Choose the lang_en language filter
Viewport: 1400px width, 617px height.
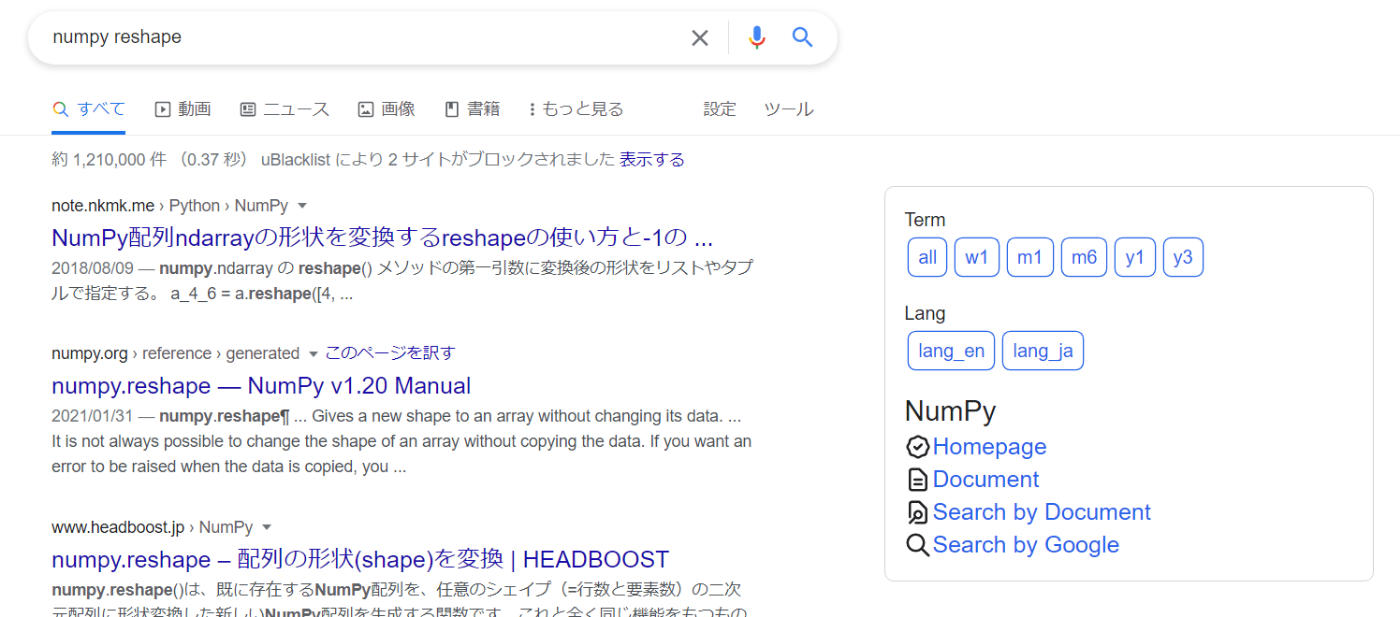pos(951,351)
